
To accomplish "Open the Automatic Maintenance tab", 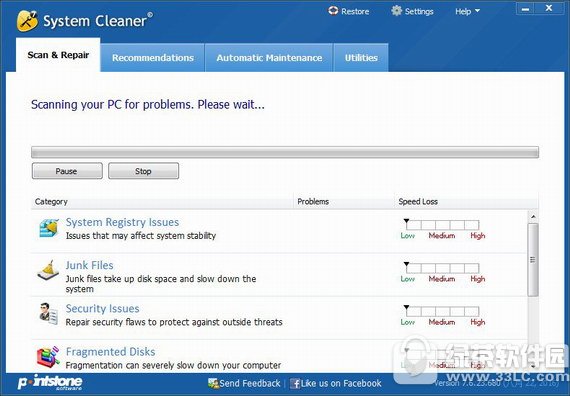I will click(269, 58).
